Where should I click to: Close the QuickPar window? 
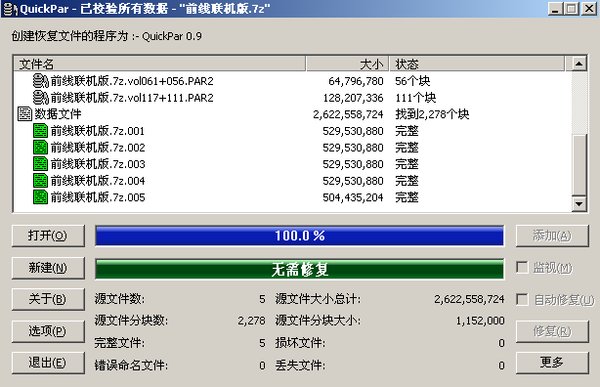(589, 8)
